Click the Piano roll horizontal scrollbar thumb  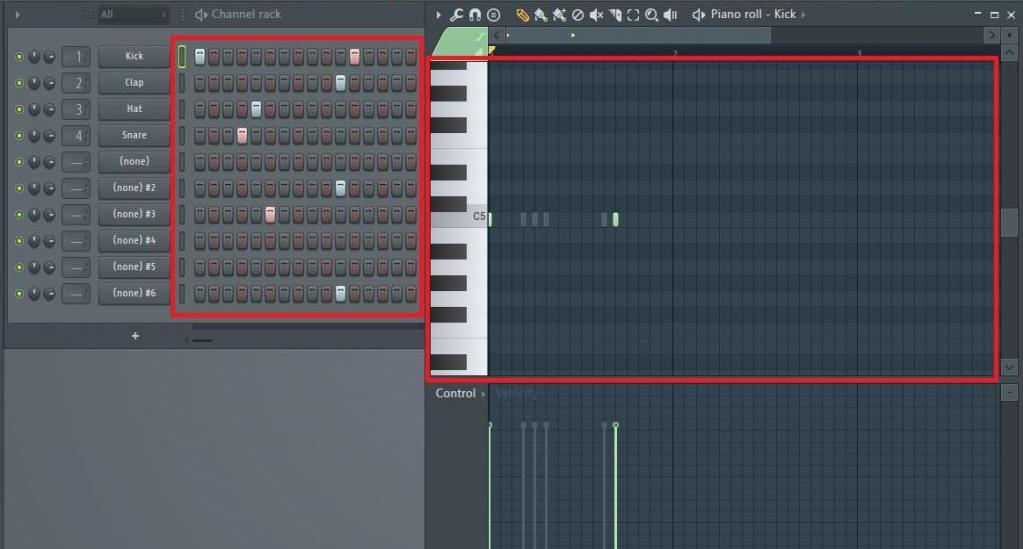638,35
